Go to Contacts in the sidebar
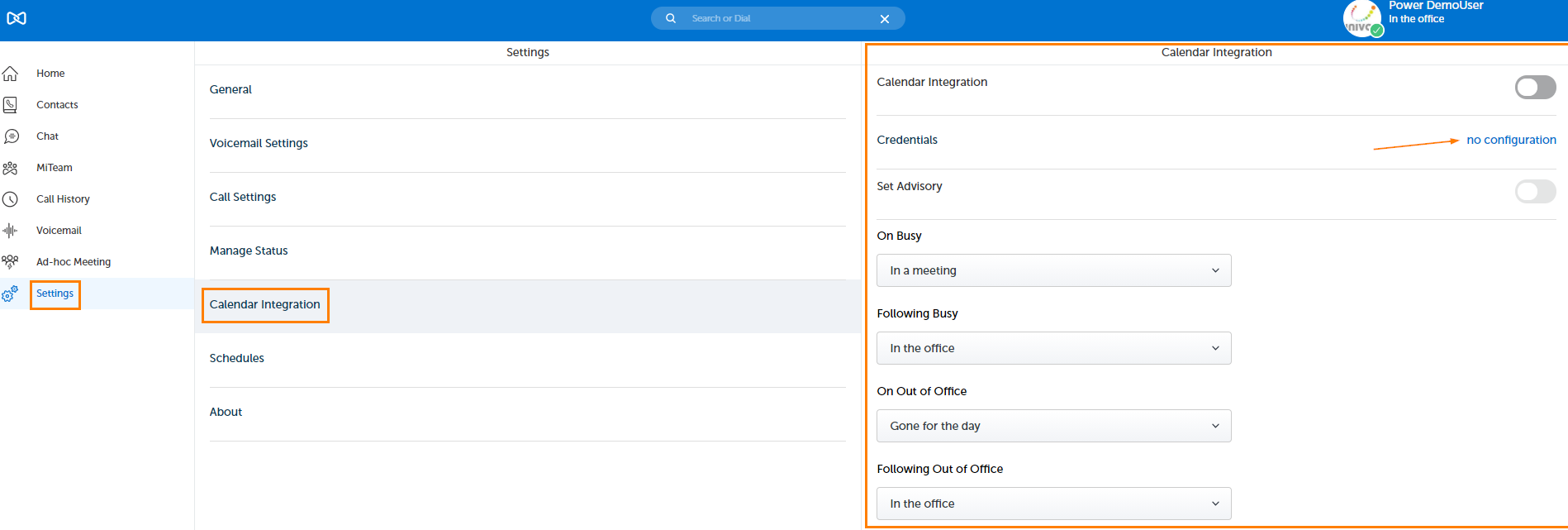This screenshot has height=530, width=1568. (57, 105)
